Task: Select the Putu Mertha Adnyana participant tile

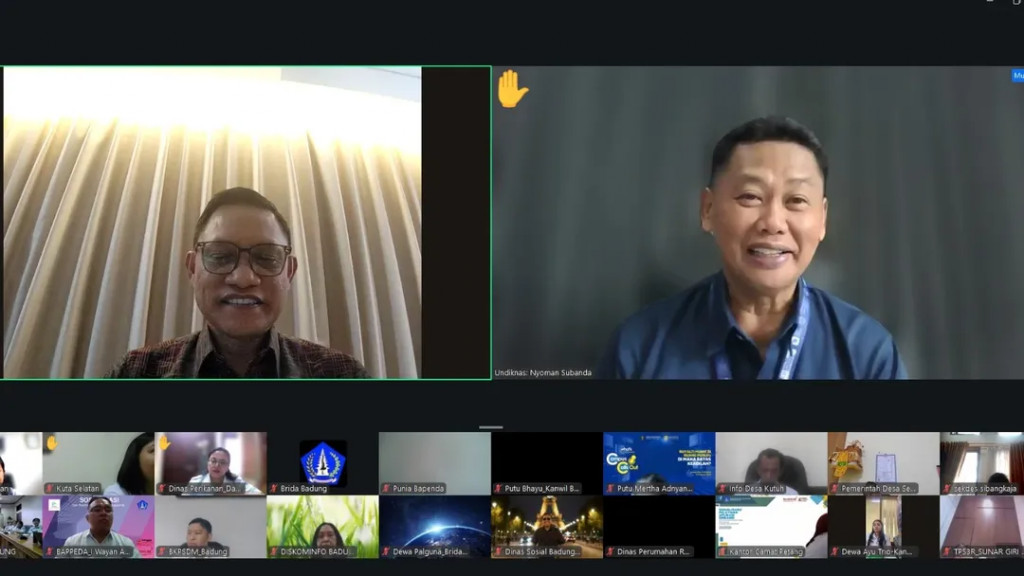Action: [x=658, y=462]
